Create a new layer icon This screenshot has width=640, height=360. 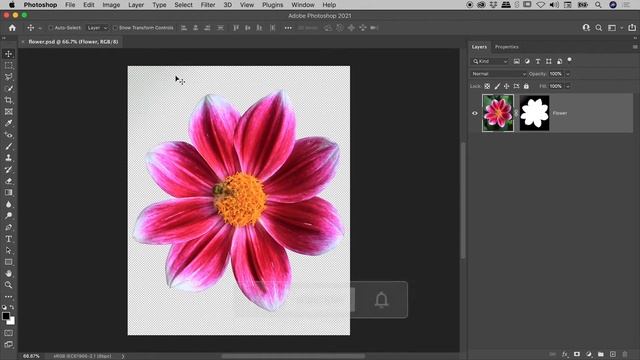(x=613, y=354)
